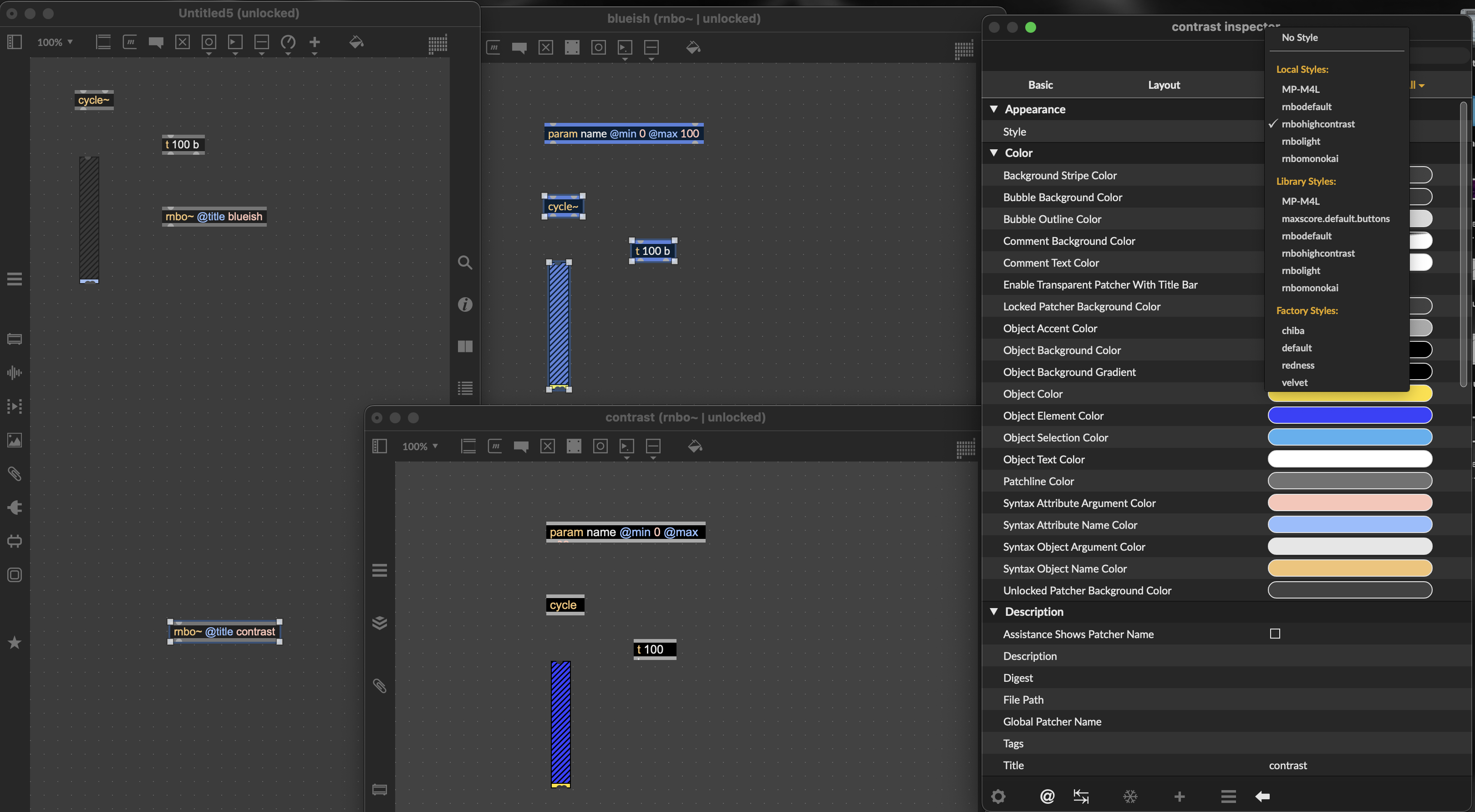Open favorites star in left sidebar

[14, 643]
